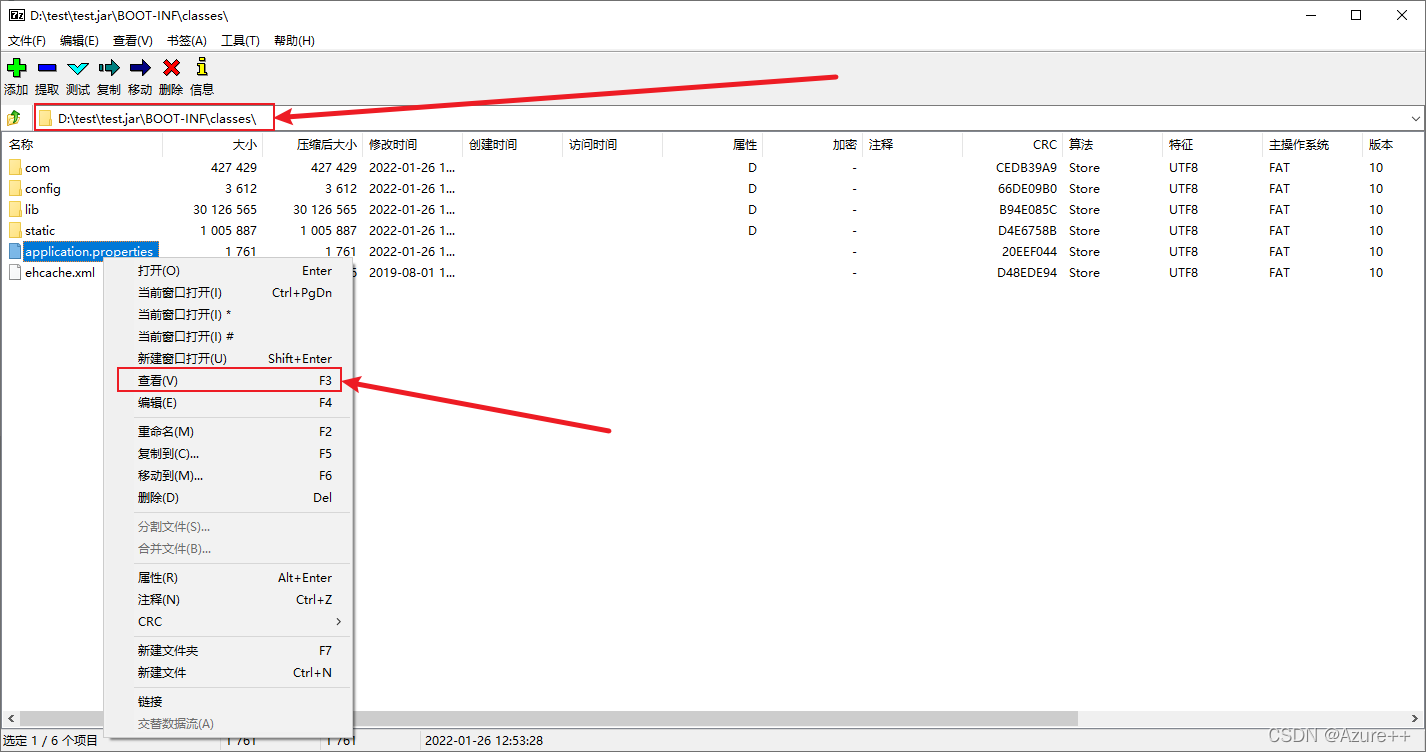
Task: Click CRC value CEDB39A9
Action: click(1026, 167)
